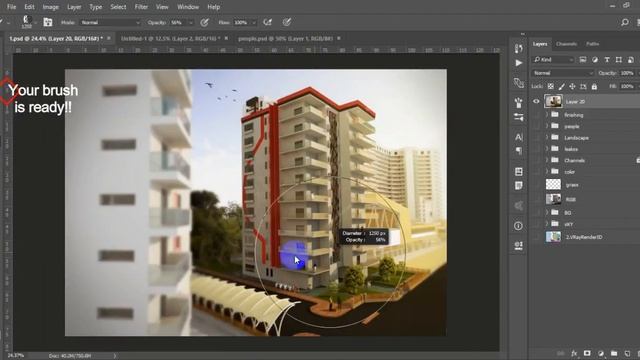This screenshot has width=640, height=360.
Task: Filter layers by pixel type icon
Action: pos(583,60)
